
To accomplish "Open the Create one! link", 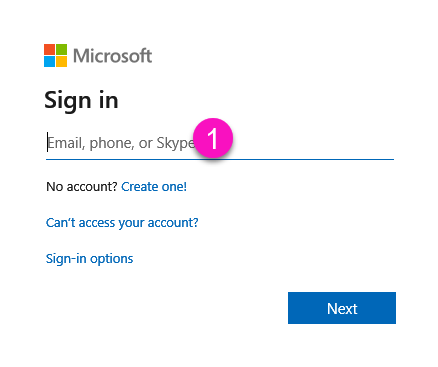I will pos(154,187).
